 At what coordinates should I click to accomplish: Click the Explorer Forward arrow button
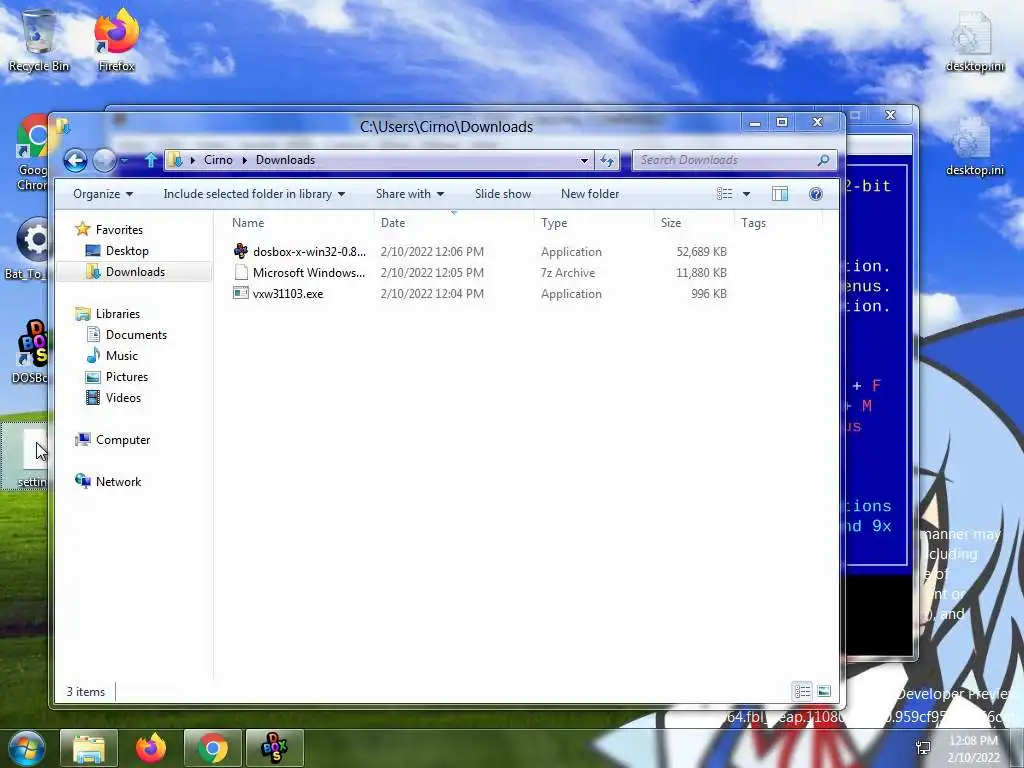pos(104,160)
